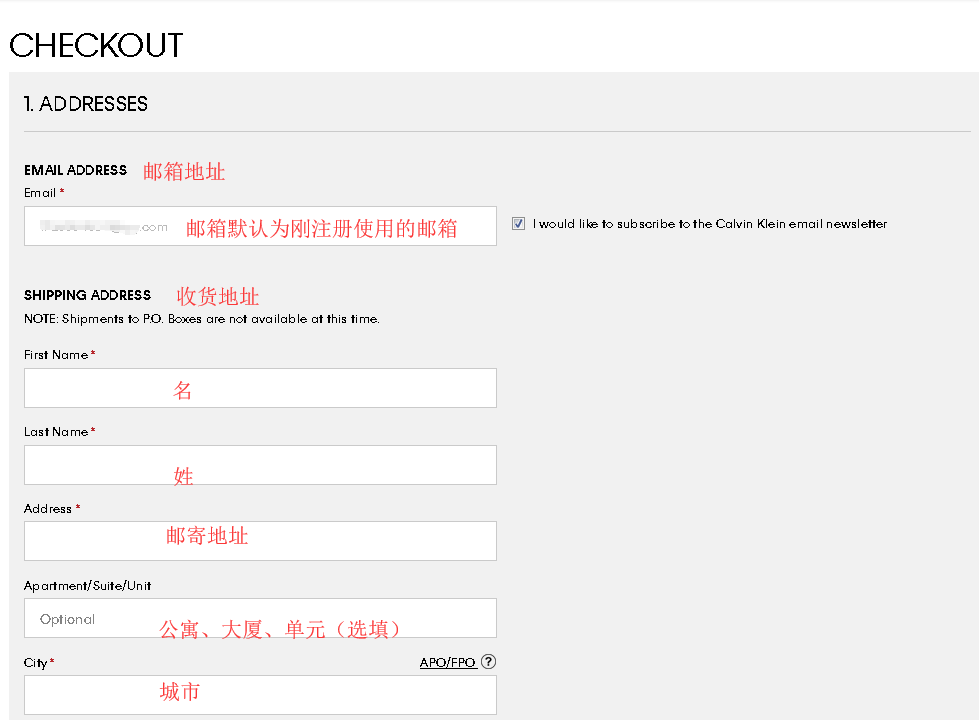Click the 1. ADDRESSES section header
The height and width of the screenshot is (720, 979).
[86, 104]
